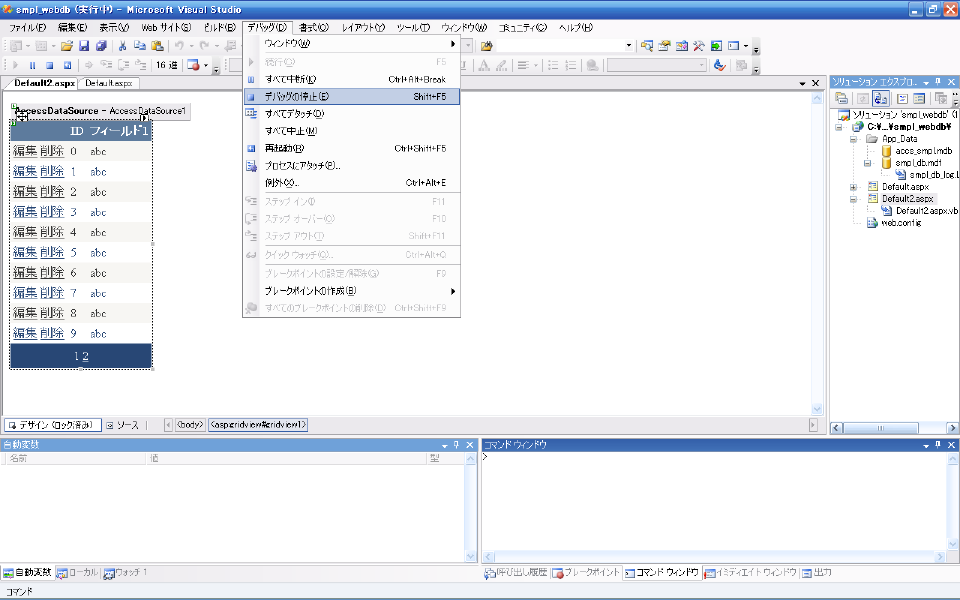Click the Copy toolbar icon
Viewport: 960px width, 600px height.
pyautogui.click(x=140, y=46)
